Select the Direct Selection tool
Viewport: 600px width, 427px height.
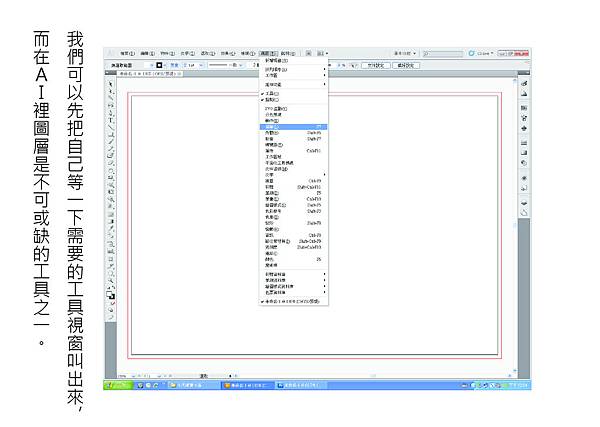pyautogui.click(x=111, y=91)
